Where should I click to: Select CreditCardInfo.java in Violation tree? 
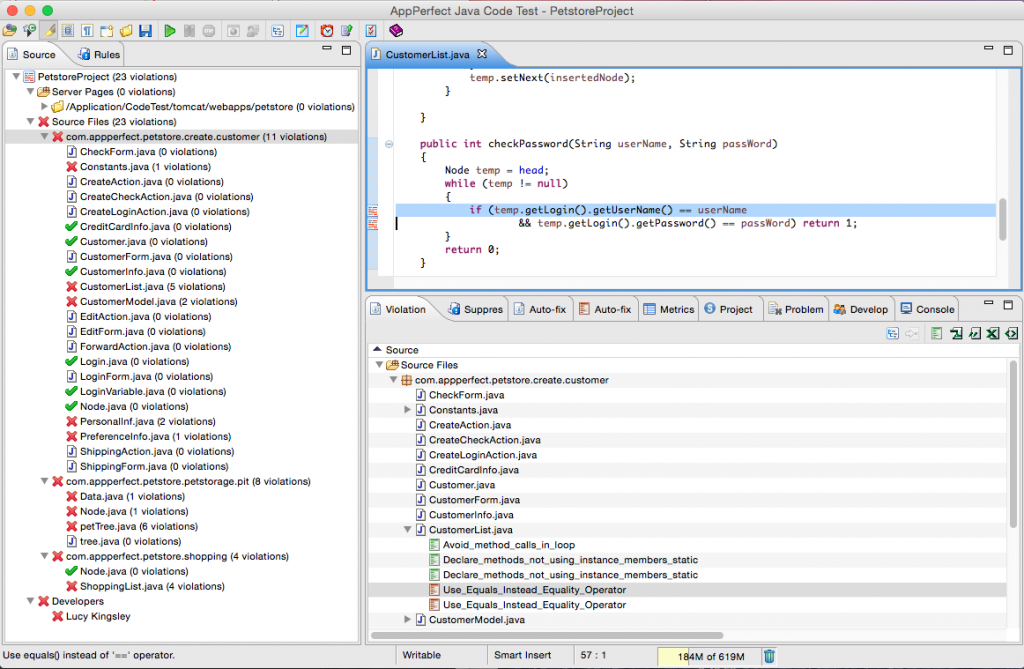click(473, 470)
